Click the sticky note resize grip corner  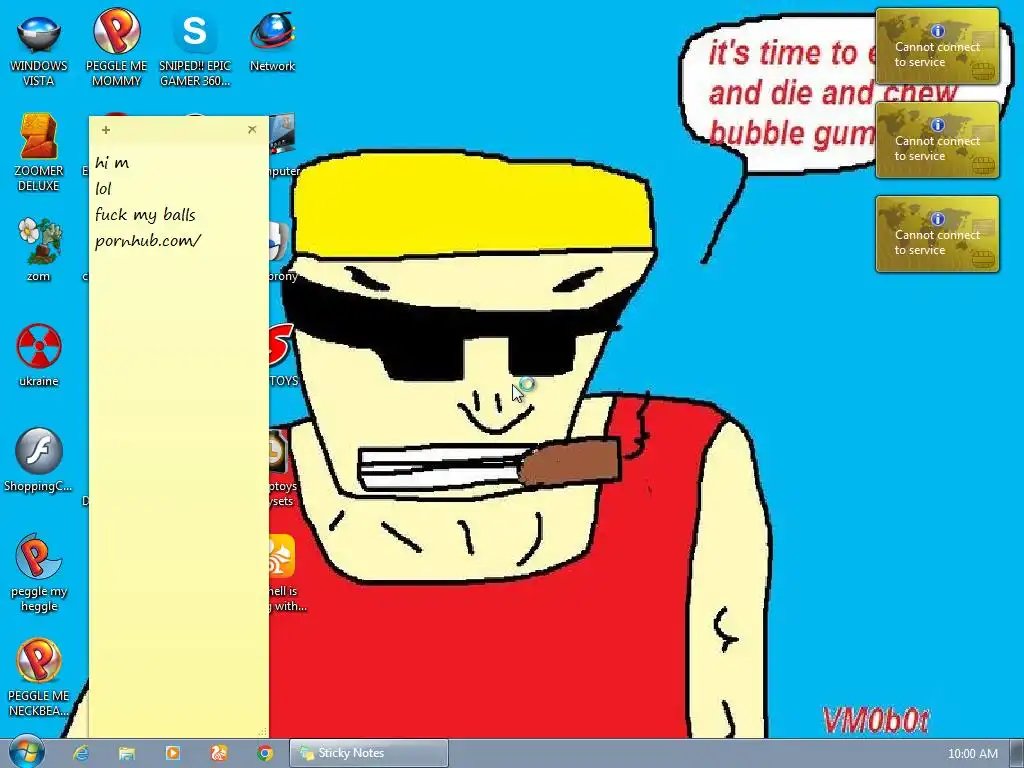(263, 732)
